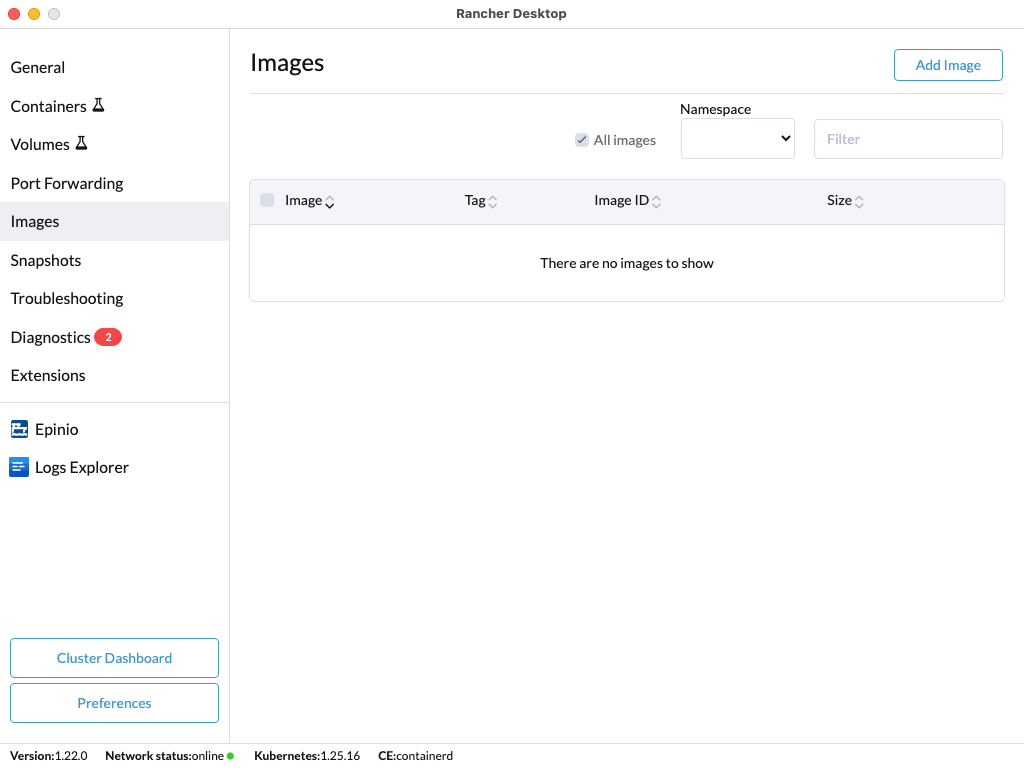Image resolution: width=1024 pixels, height=768 pixels.
Task: Check the select-all images table checkbox
Action: point(267,200)
